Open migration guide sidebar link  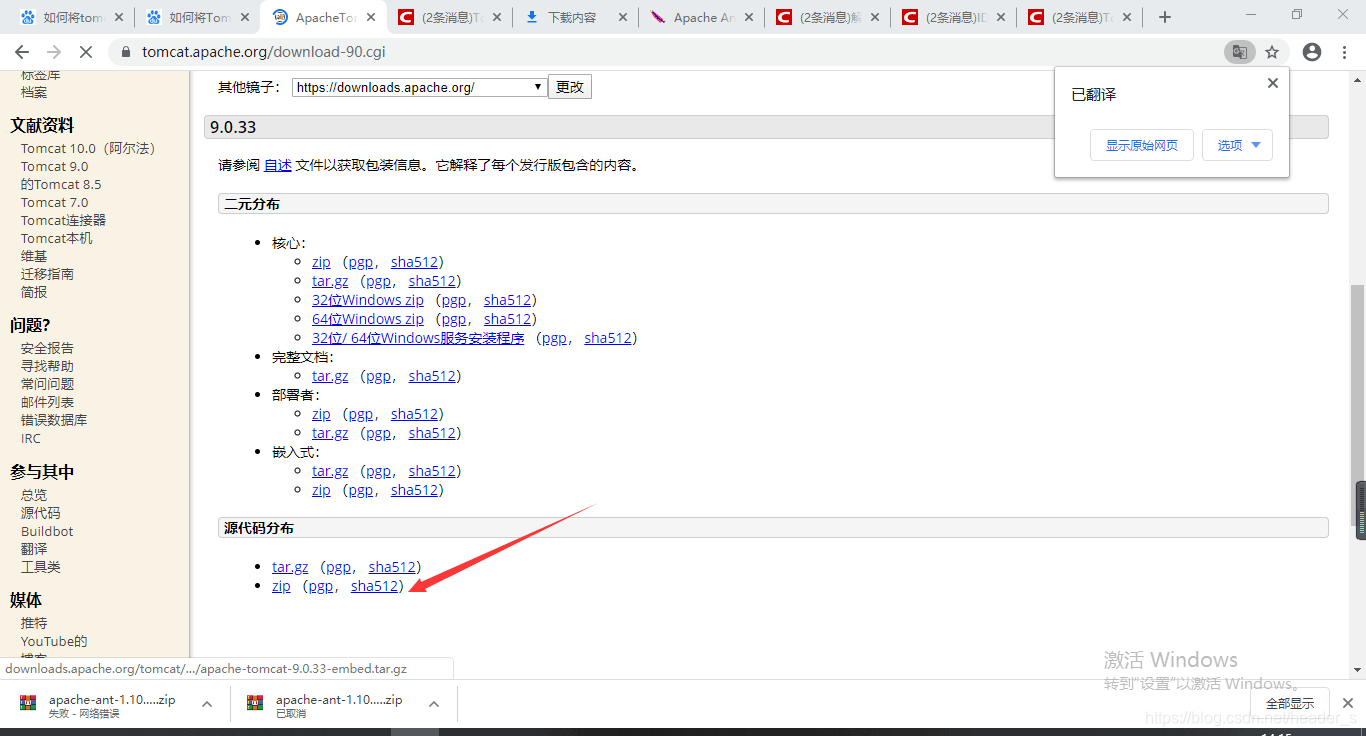click(x=47, y=274)
